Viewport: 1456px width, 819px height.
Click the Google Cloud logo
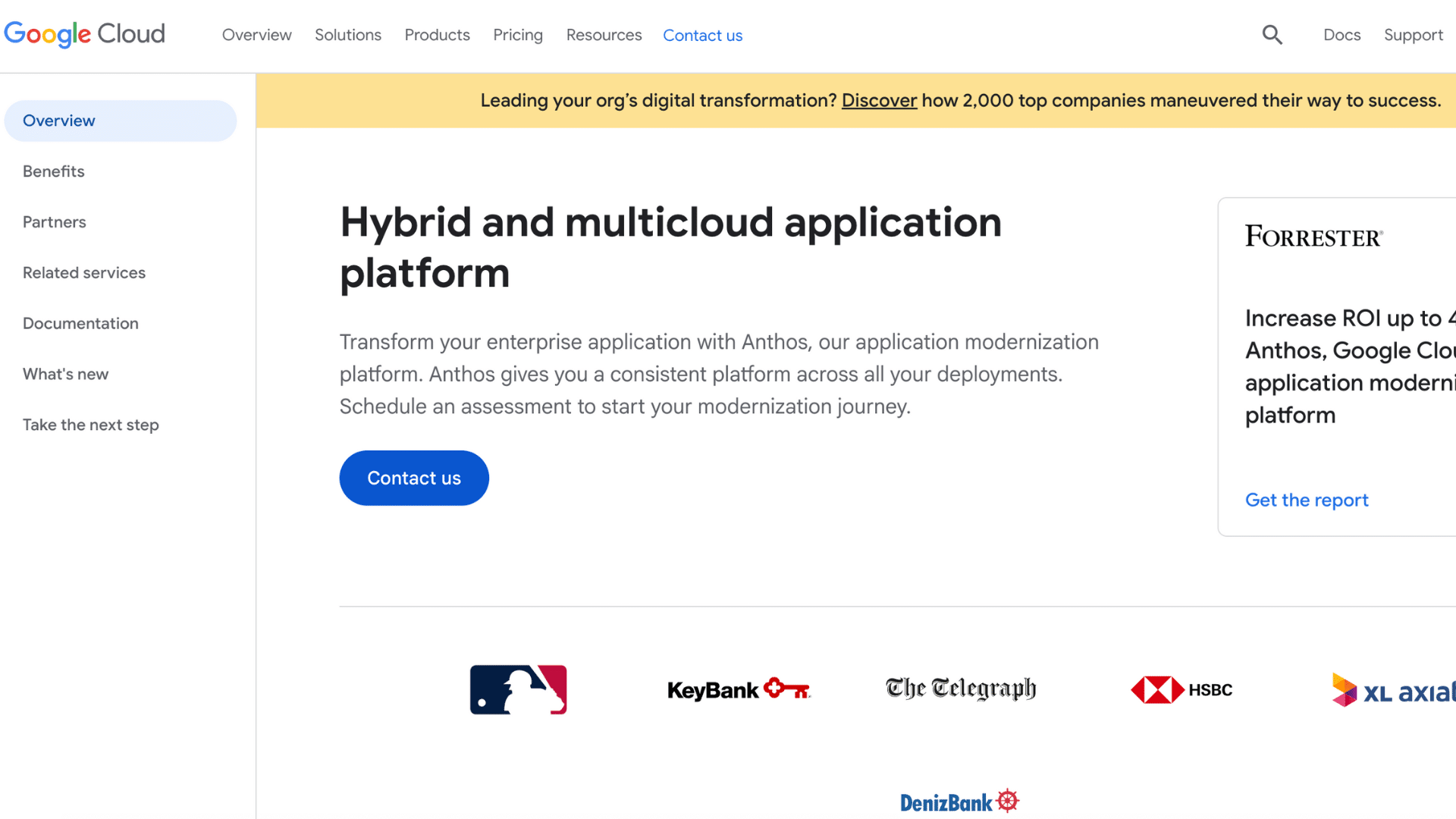[x=84, y=34]
